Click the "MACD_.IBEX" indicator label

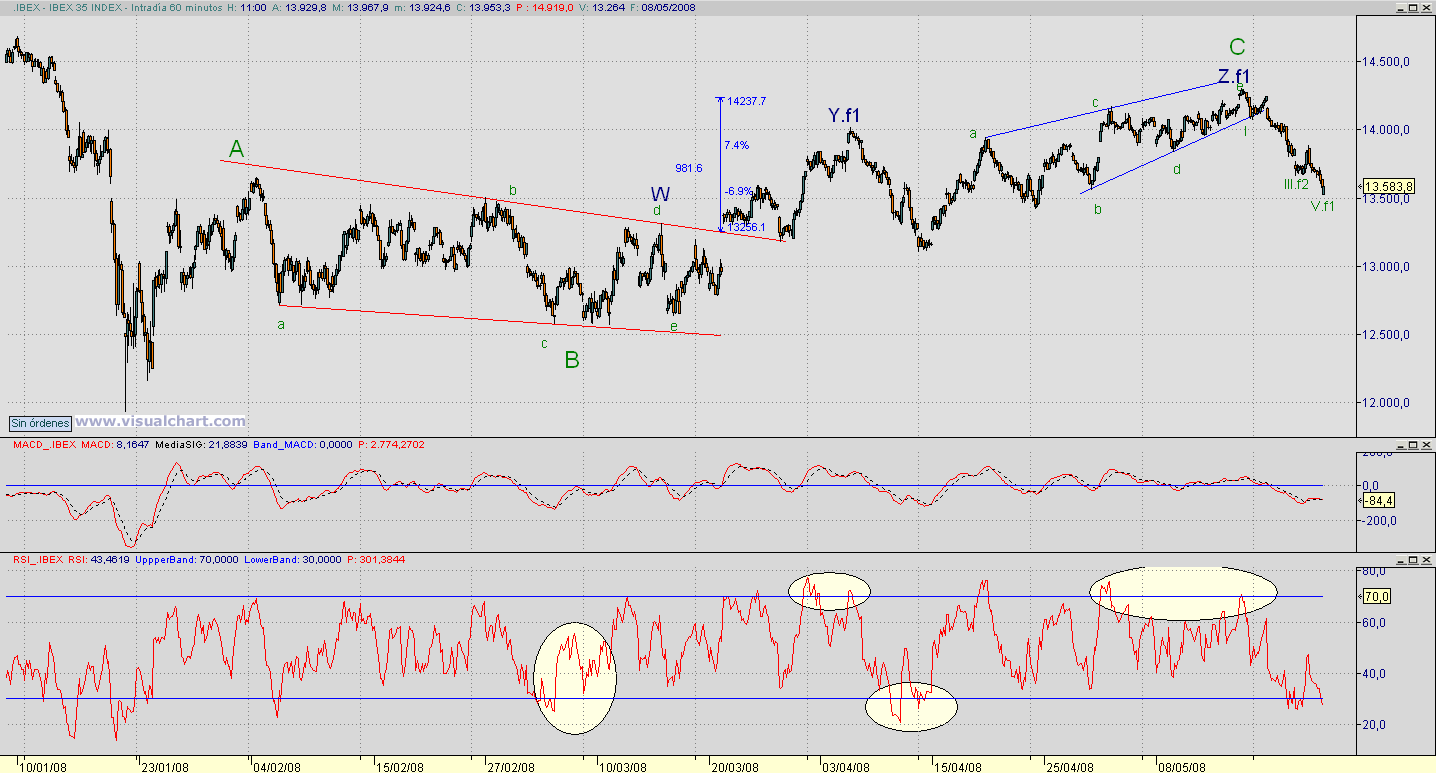(44, 443)
